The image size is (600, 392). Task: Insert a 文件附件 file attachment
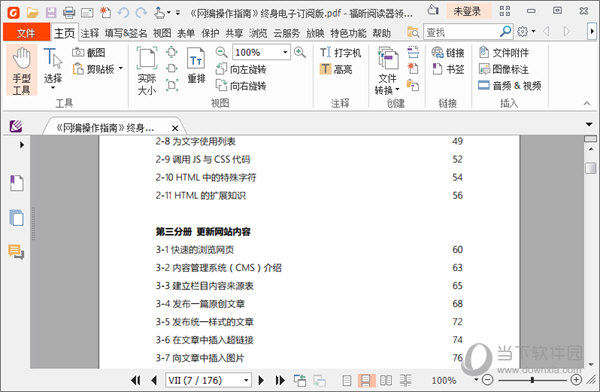[503, 52]
